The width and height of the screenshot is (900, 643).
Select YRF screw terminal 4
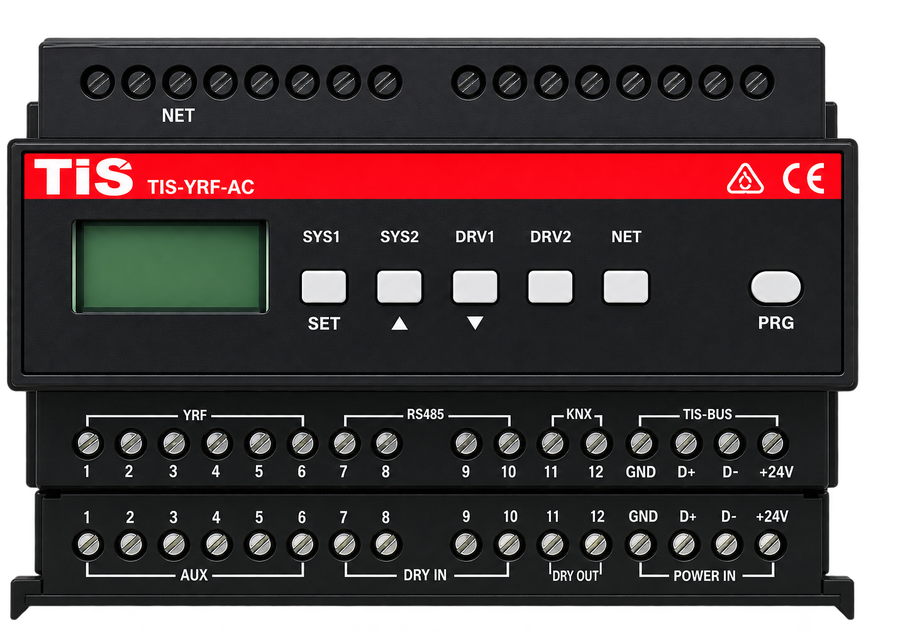pos(217,443)
